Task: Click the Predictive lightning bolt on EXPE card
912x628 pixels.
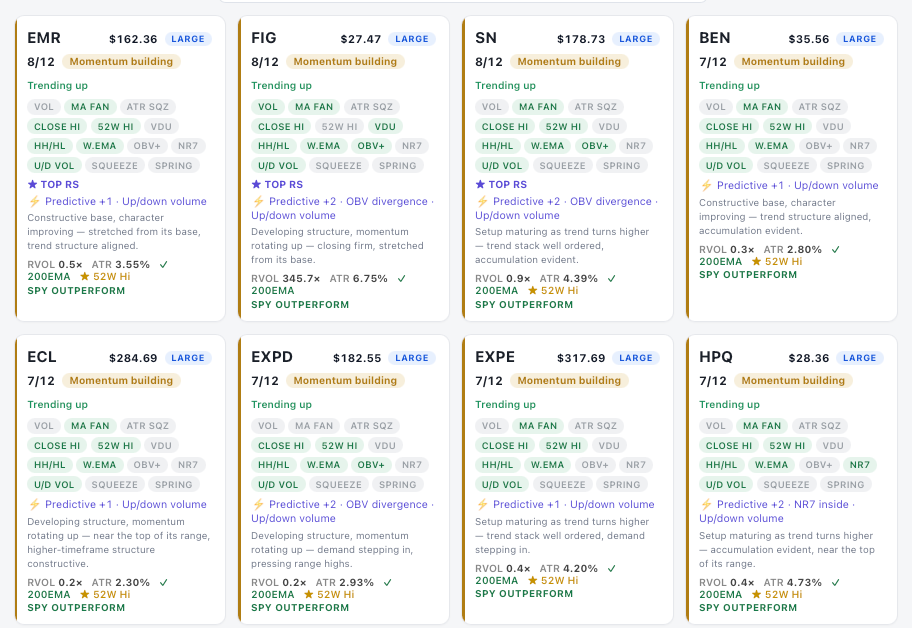Action: (482, 504)
